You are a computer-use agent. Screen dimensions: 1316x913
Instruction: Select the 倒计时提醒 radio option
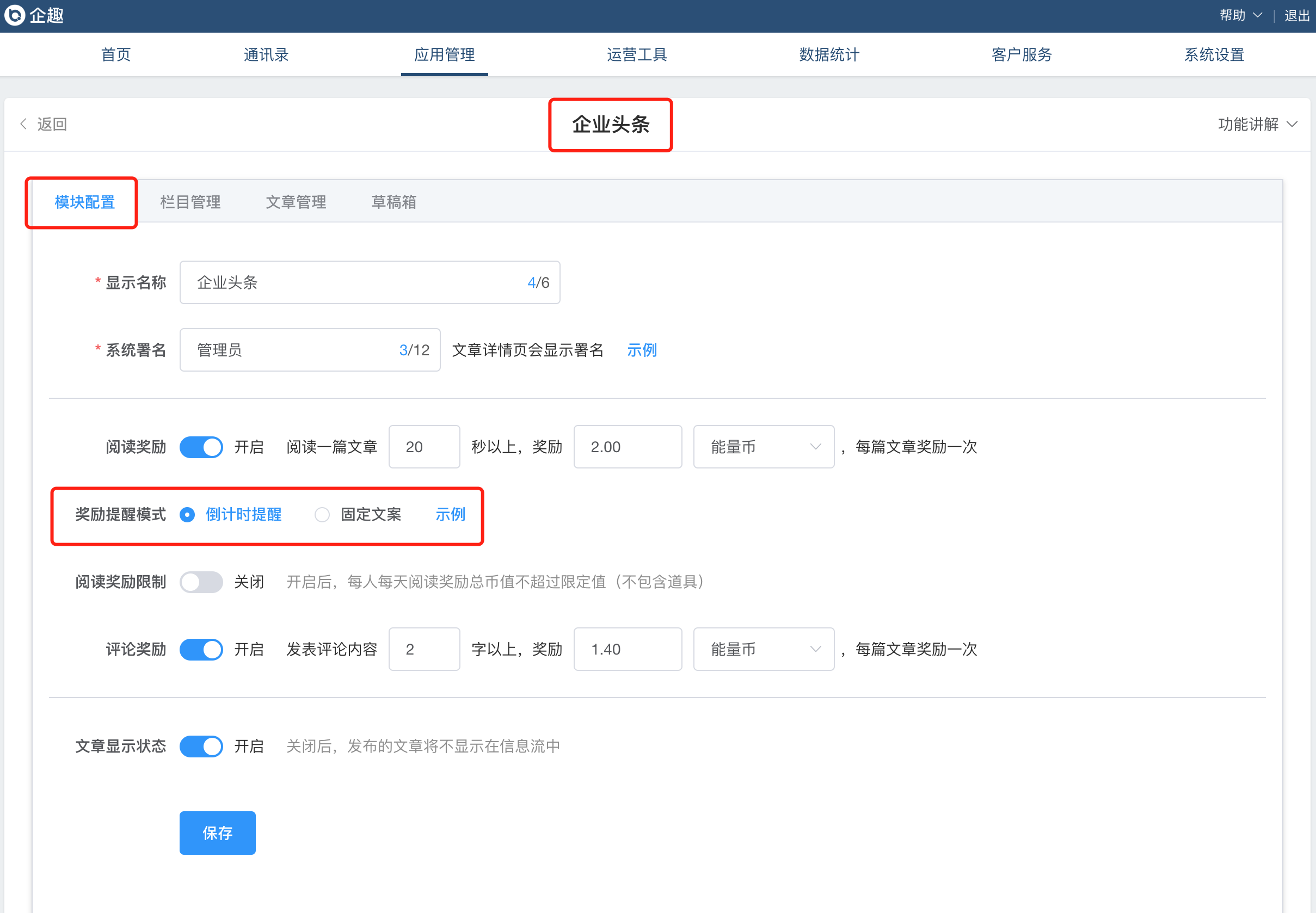pyautogui.click(x=187, y=514)
